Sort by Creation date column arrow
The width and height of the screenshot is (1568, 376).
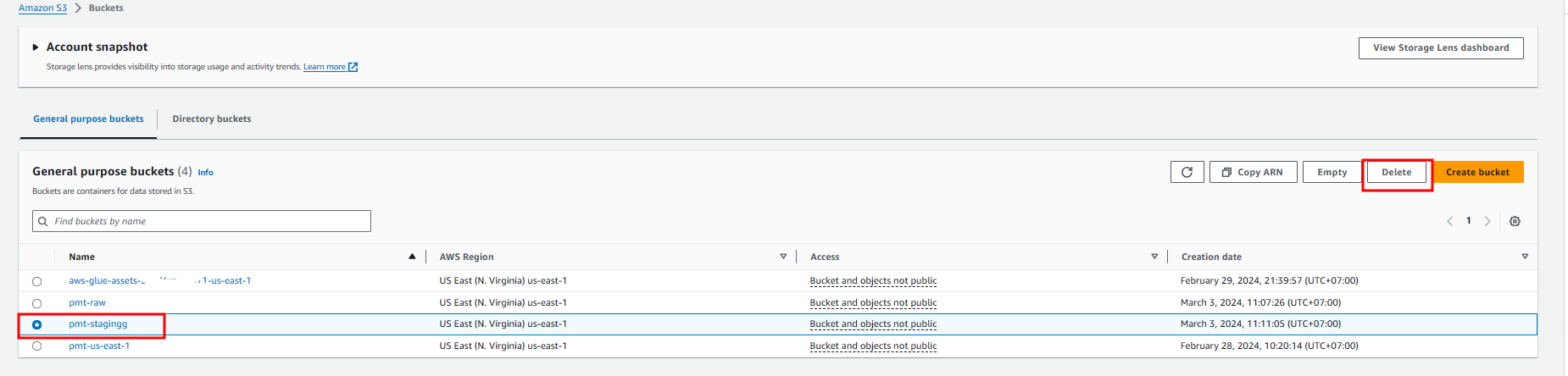point(1525,257)
